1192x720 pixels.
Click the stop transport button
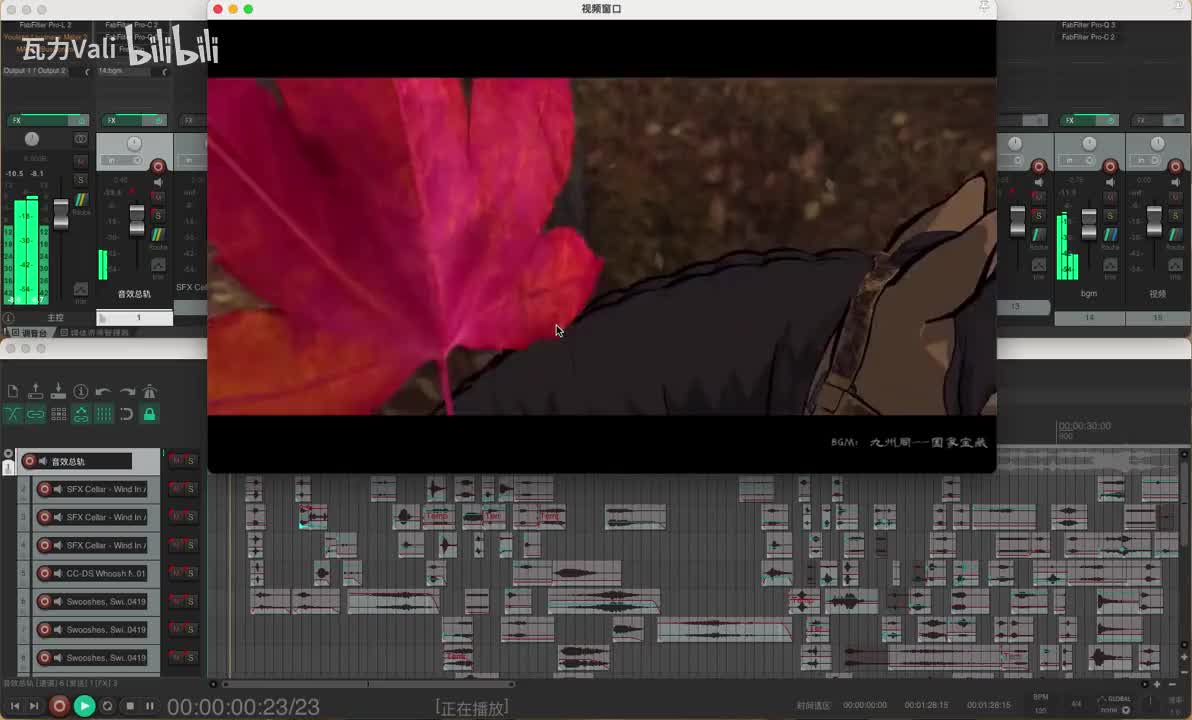click(x=129, y=706)
